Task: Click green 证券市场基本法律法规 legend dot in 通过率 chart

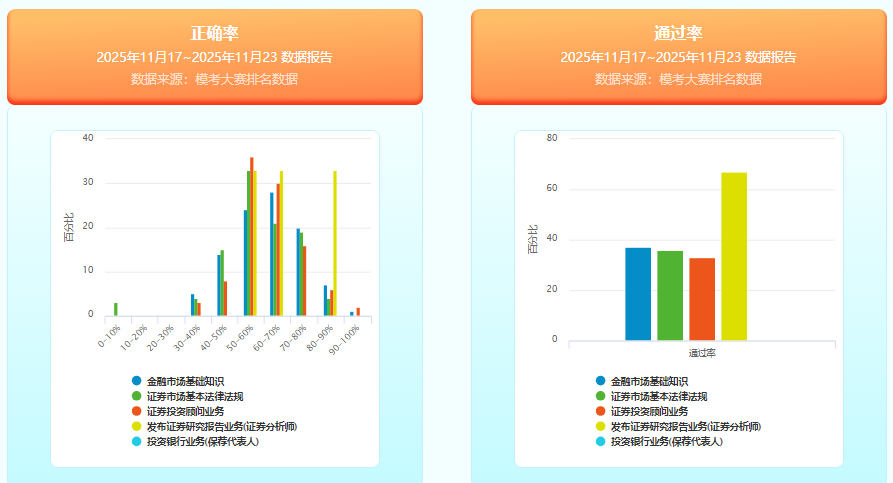Action: (600, 396)
